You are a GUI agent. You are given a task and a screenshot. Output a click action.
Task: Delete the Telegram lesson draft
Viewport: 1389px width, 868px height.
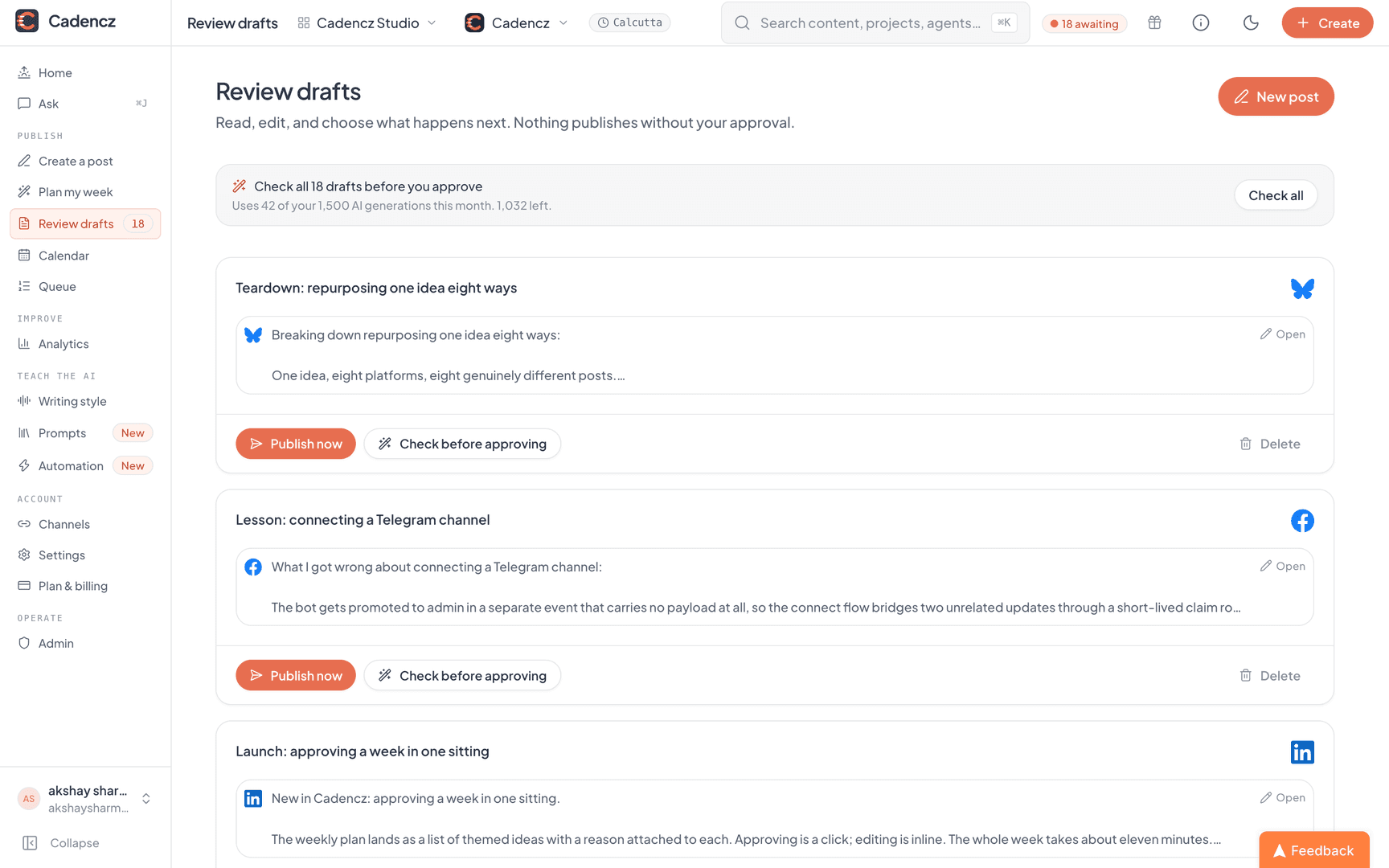pos(1269,676)
